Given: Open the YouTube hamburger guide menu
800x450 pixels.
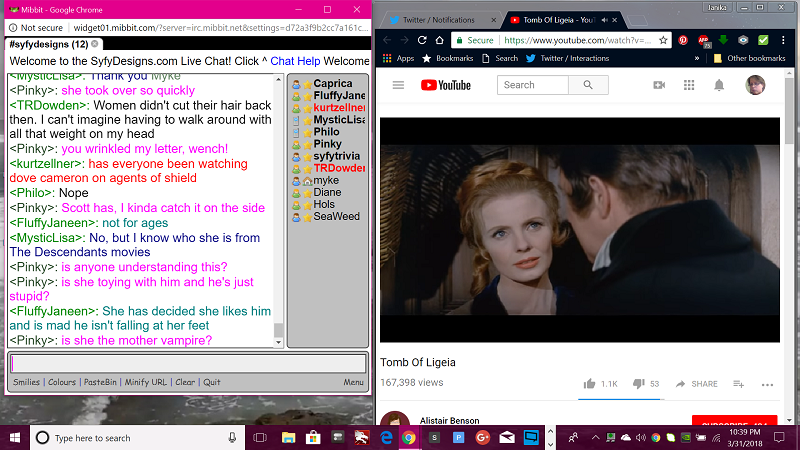Looking at the screenshot, I should (x=398, y=85).
